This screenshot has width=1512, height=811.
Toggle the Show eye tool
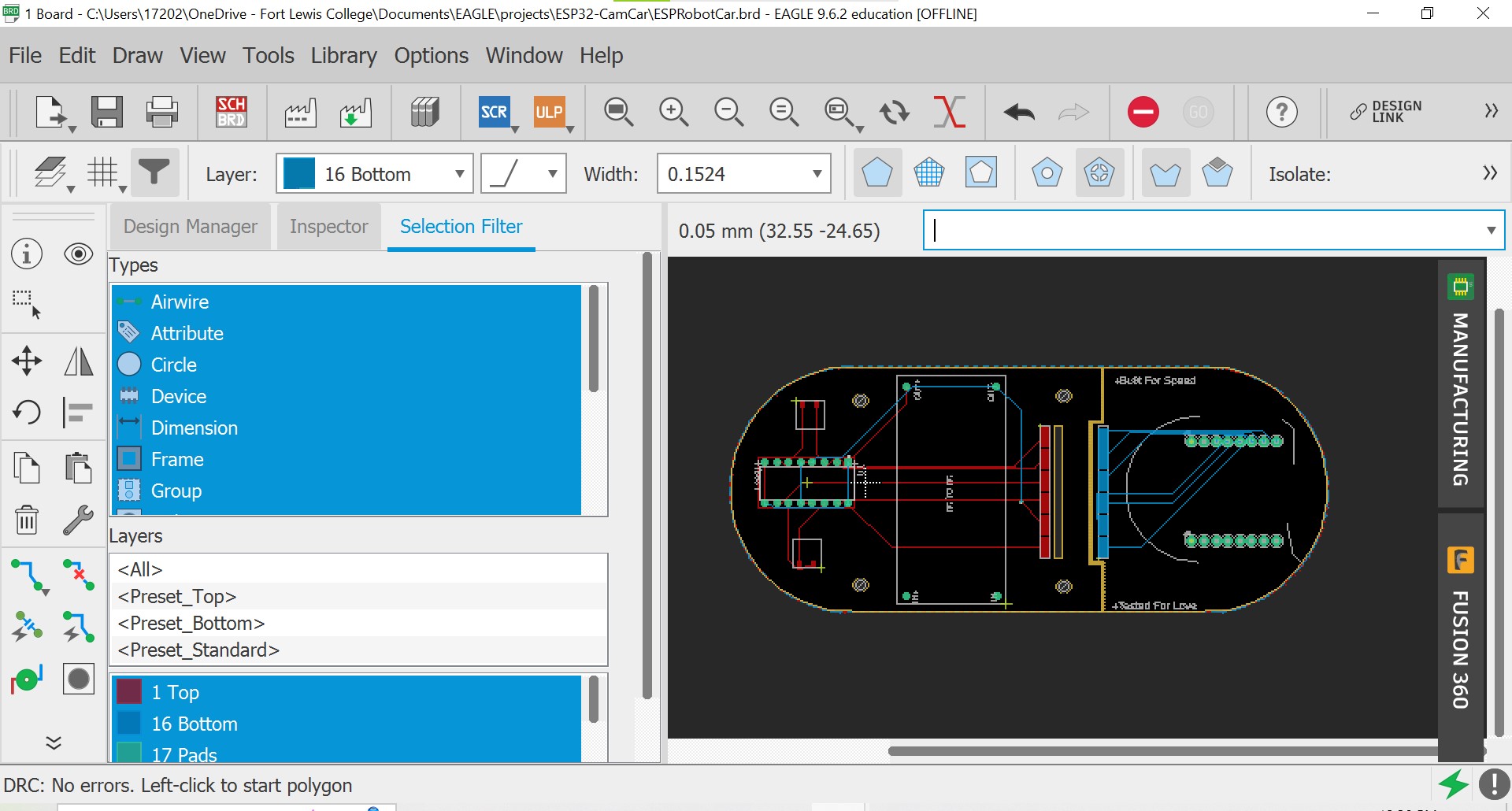[x=78, y=254]
